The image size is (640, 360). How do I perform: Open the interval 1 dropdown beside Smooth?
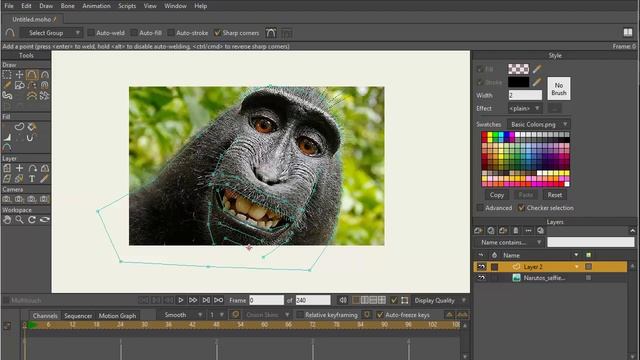[216, 315]
